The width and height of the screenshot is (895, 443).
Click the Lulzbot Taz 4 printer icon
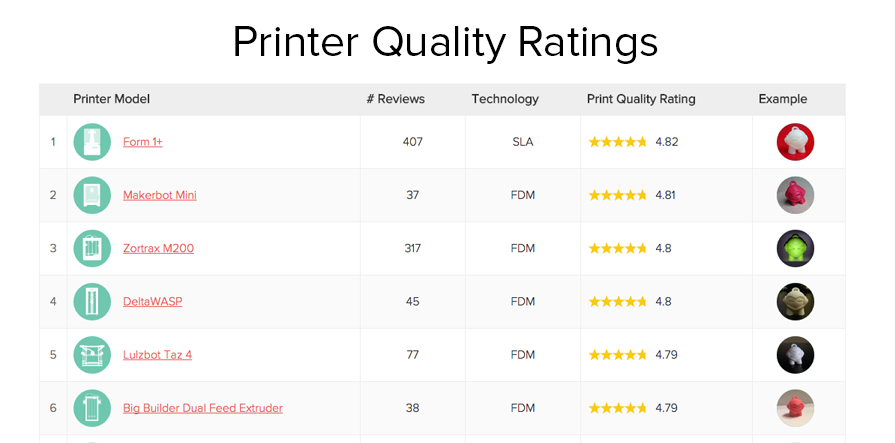tap(92, 355)
